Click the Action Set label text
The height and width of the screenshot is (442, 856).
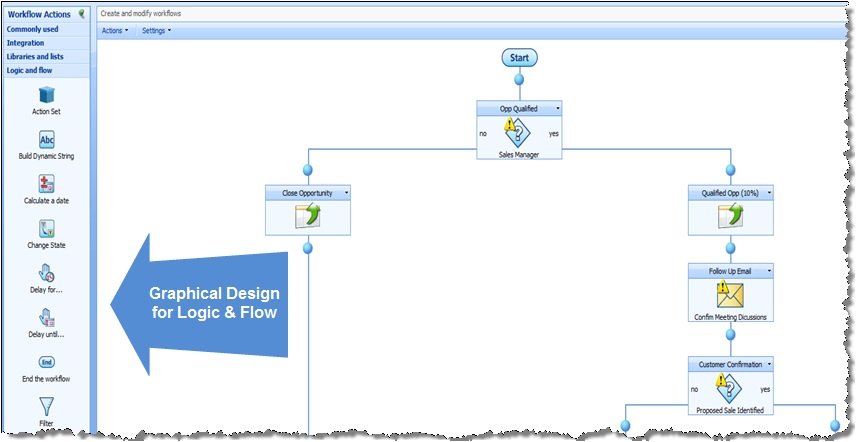[46, 111]
